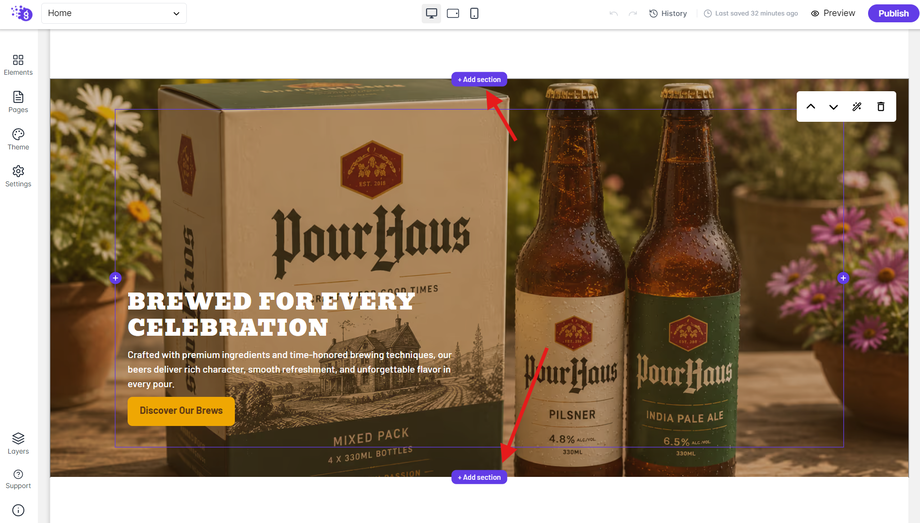Open the Layers panel

[x=18, y=443]
